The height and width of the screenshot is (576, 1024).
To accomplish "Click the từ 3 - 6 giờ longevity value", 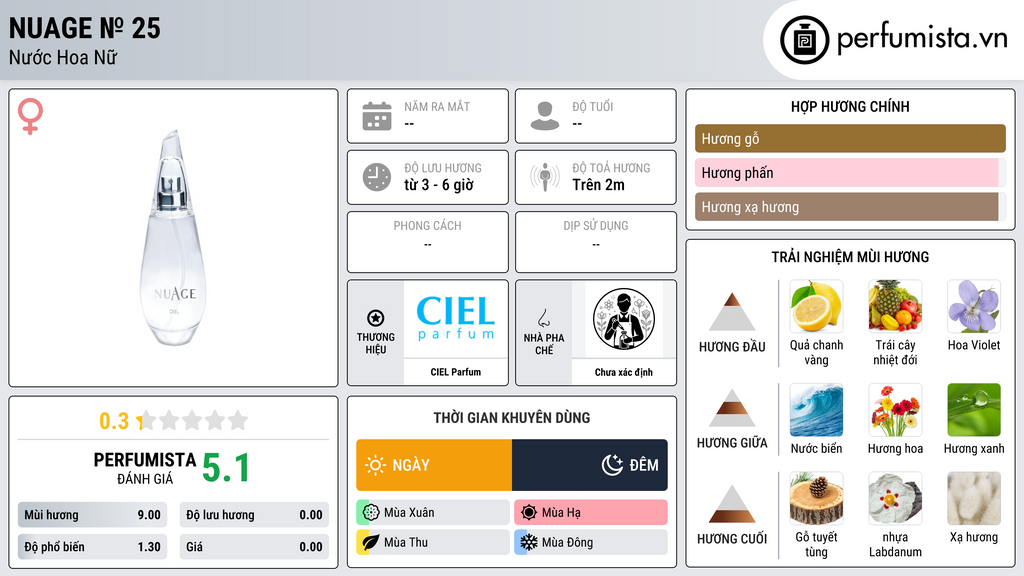I will click(x=439, y=185).
